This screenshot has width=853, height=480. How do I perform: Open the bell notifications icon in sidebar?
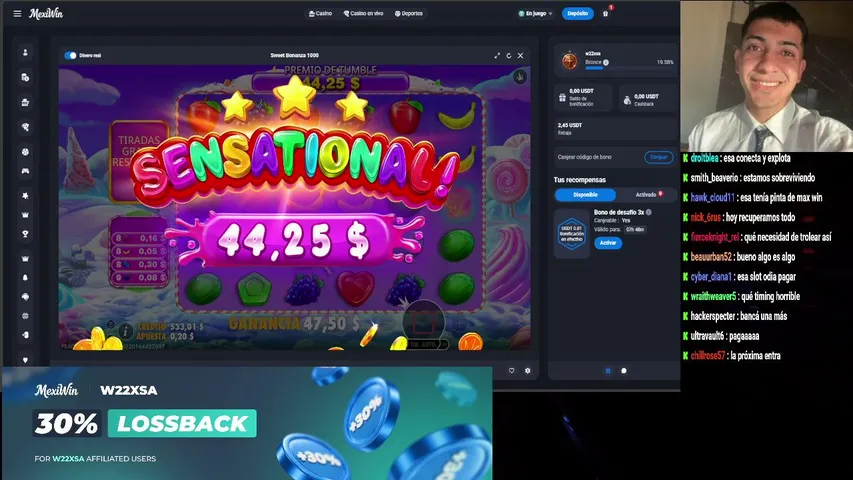[25, 278]
